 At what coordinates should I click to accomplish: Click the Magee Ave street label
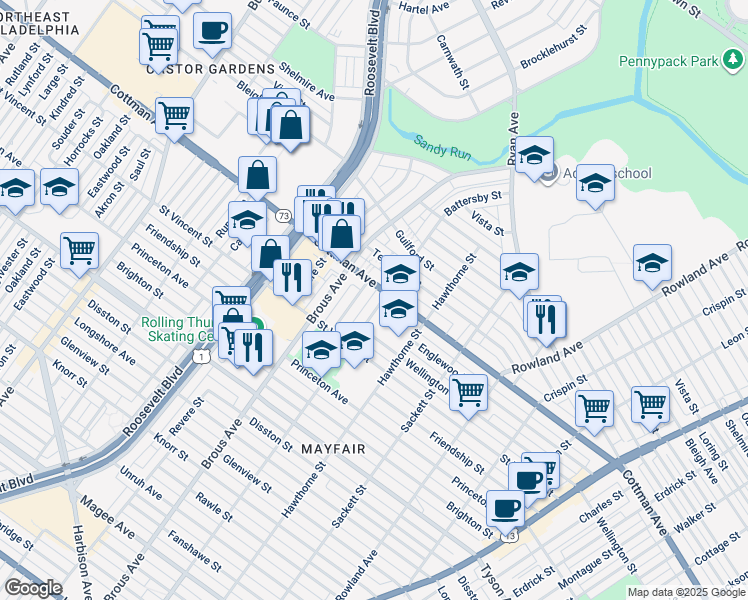pyautogui.click(x=107, y=517)
